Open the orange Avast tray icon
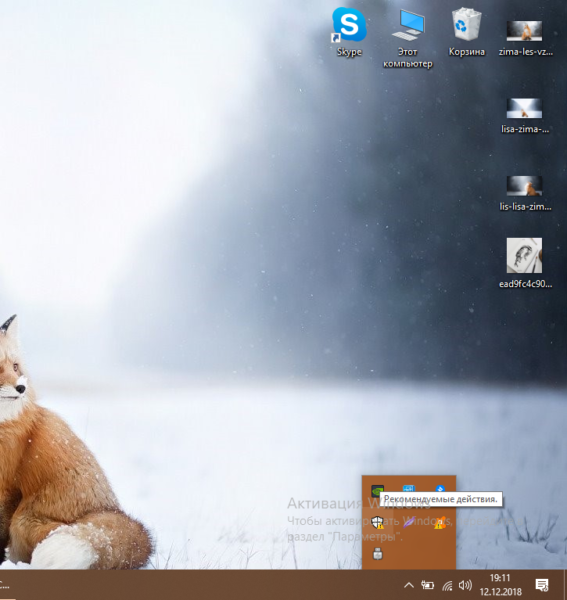 [440, 522]
